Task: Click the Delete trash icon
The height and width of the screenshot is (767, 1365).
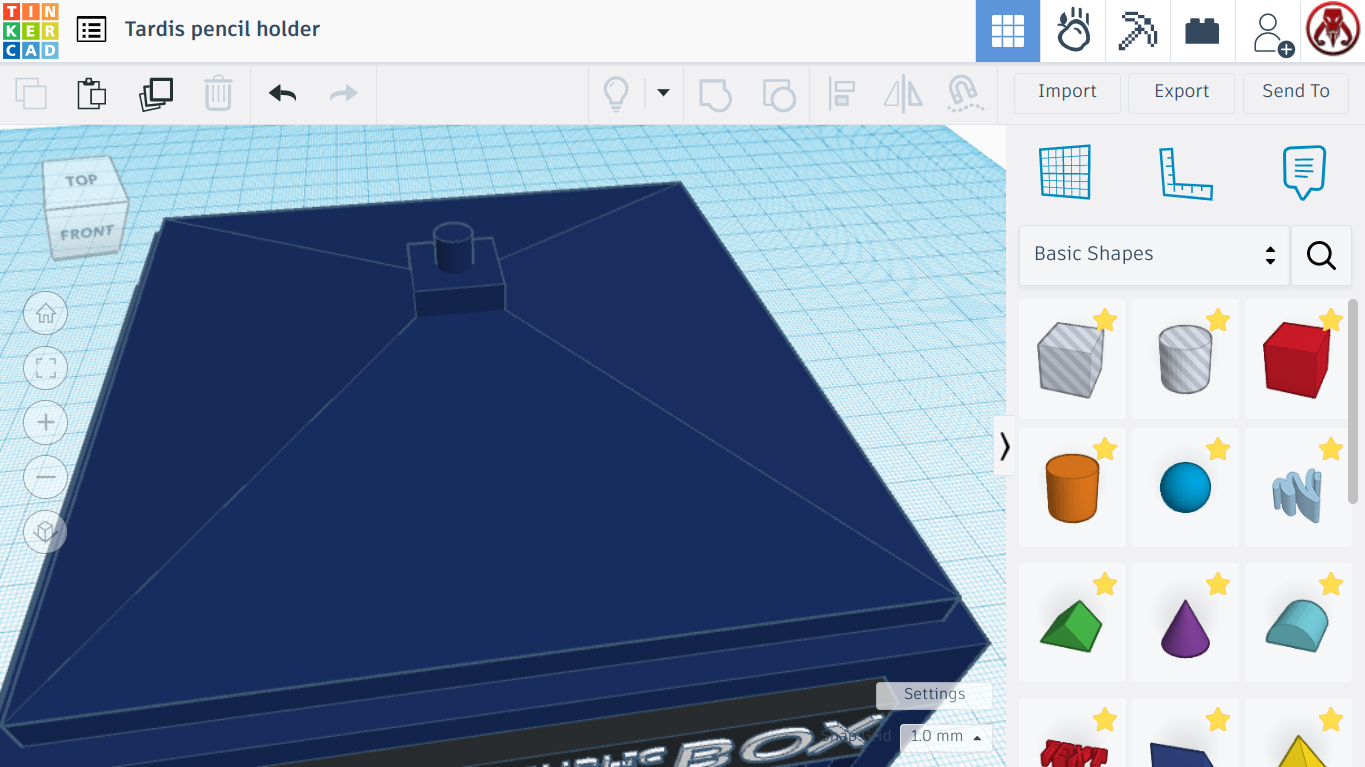Action: [x=218, y=94]
